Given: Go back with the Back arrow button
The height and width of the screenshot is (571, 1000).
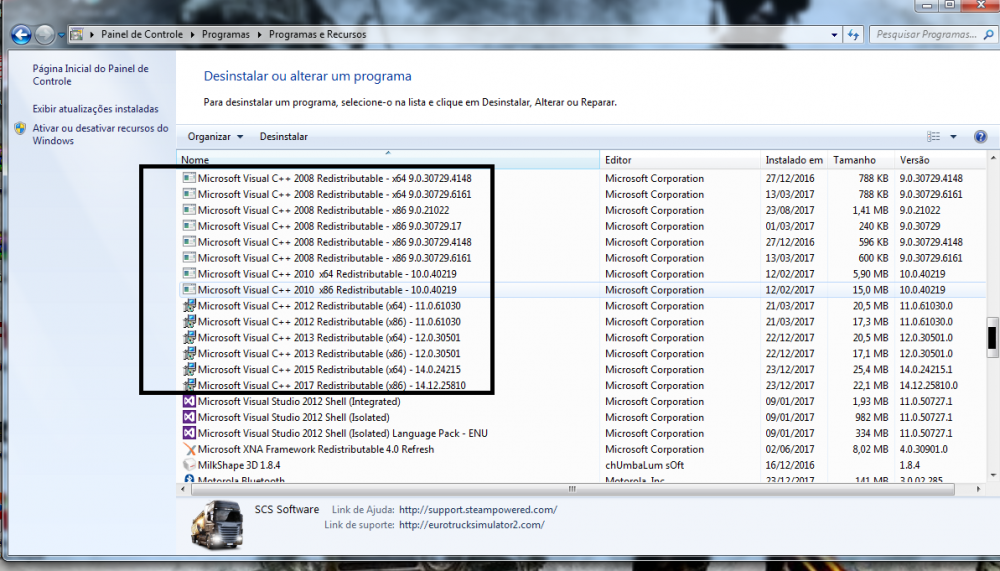Looking at the screenshot, I should [21, 34].
